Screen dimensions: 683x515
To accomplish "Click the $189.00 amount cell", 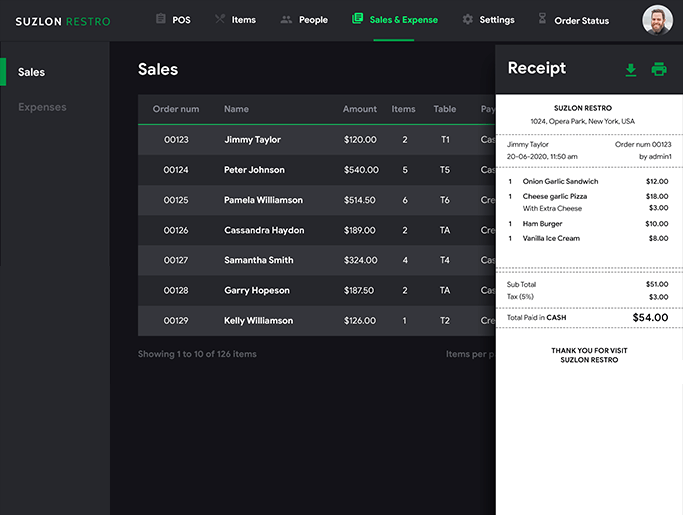I will 359,230.
